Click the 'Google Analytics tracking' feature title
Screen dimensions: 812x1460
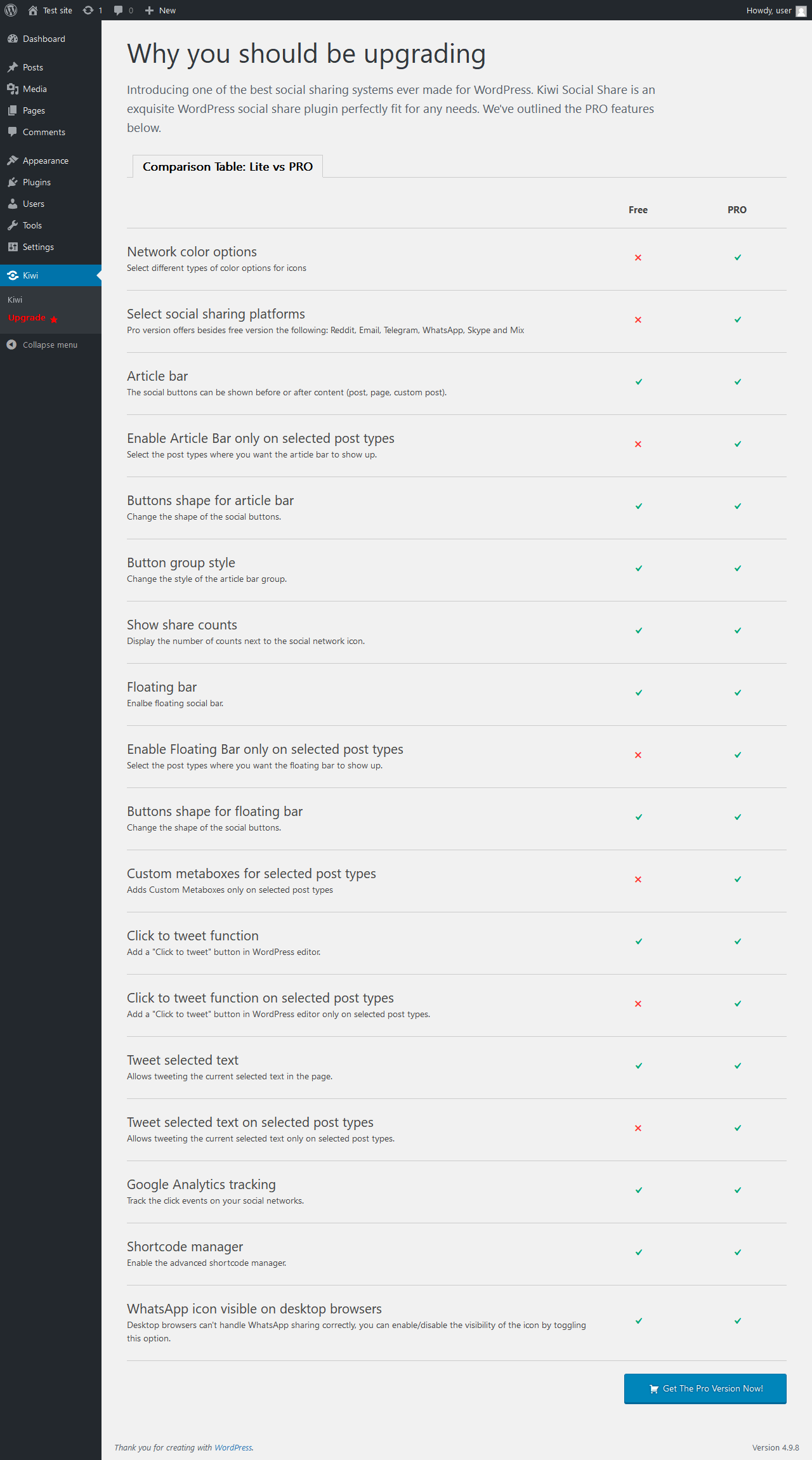pos(201,1185)
